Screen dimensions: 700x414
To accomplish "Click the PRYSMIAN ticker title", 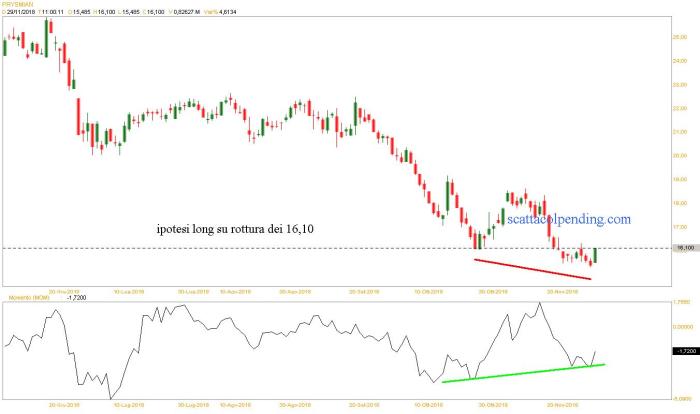I will click(x=17, y=4).
